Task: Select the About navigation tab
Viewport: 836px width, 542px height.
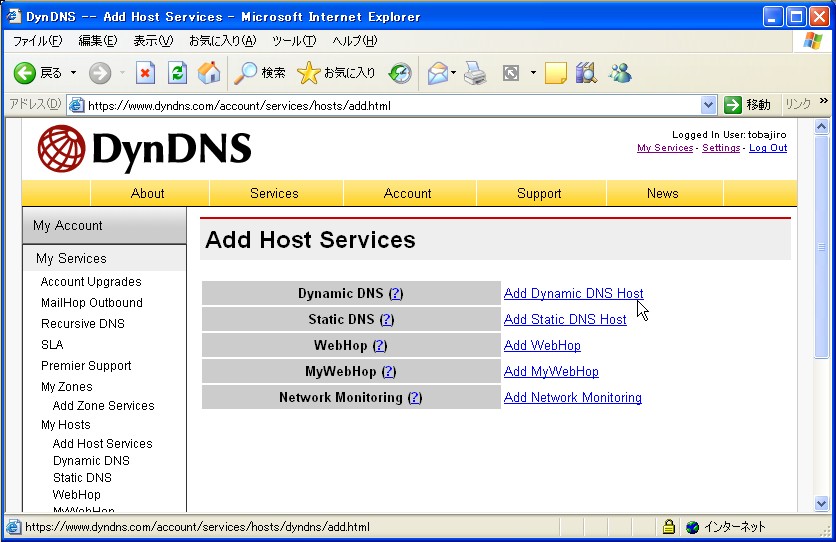Action: click(x=148, y=193)
